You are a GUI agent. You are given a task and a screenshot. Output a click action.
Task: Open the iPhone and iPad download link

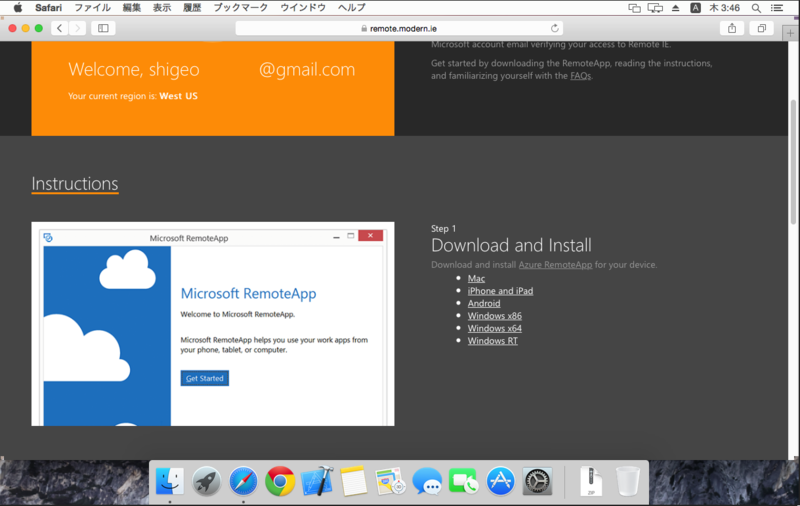500,291
